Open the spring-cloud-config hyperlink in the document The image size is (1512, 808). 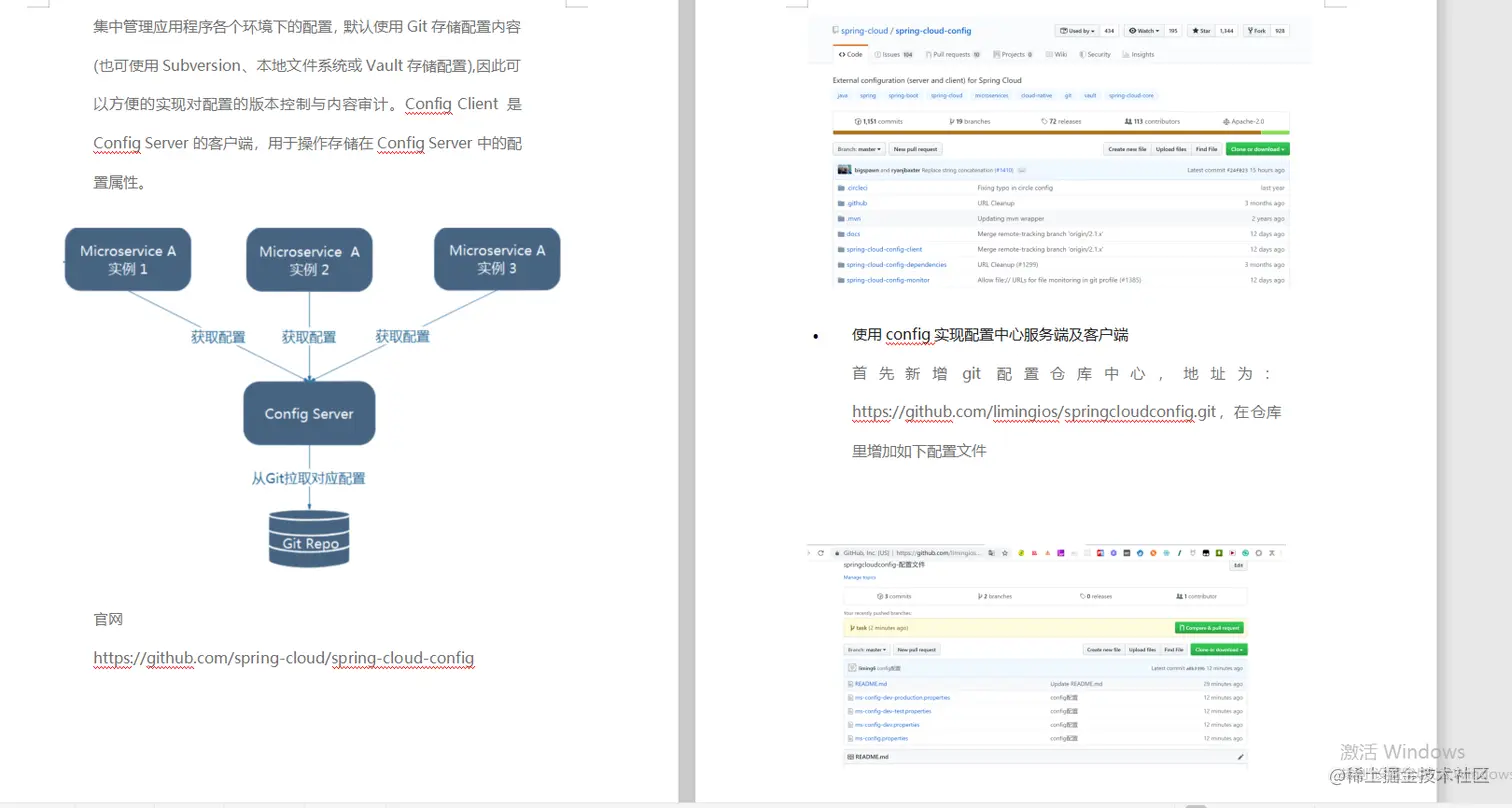pyautogui.click(x=283, y=658)
